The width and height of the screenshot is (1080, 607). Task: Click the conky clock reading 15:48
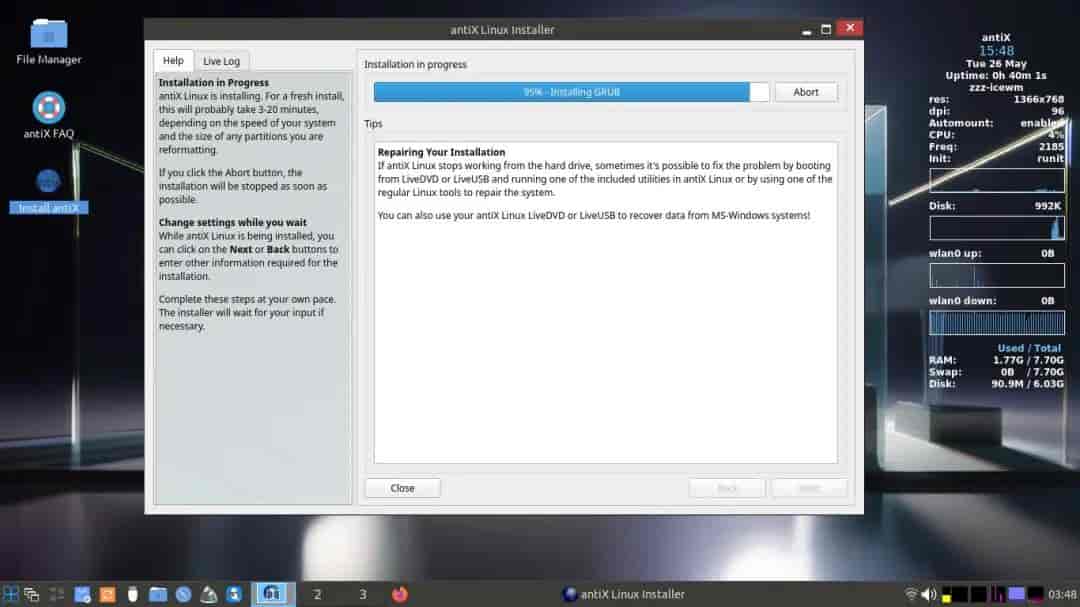pos(996,50)
